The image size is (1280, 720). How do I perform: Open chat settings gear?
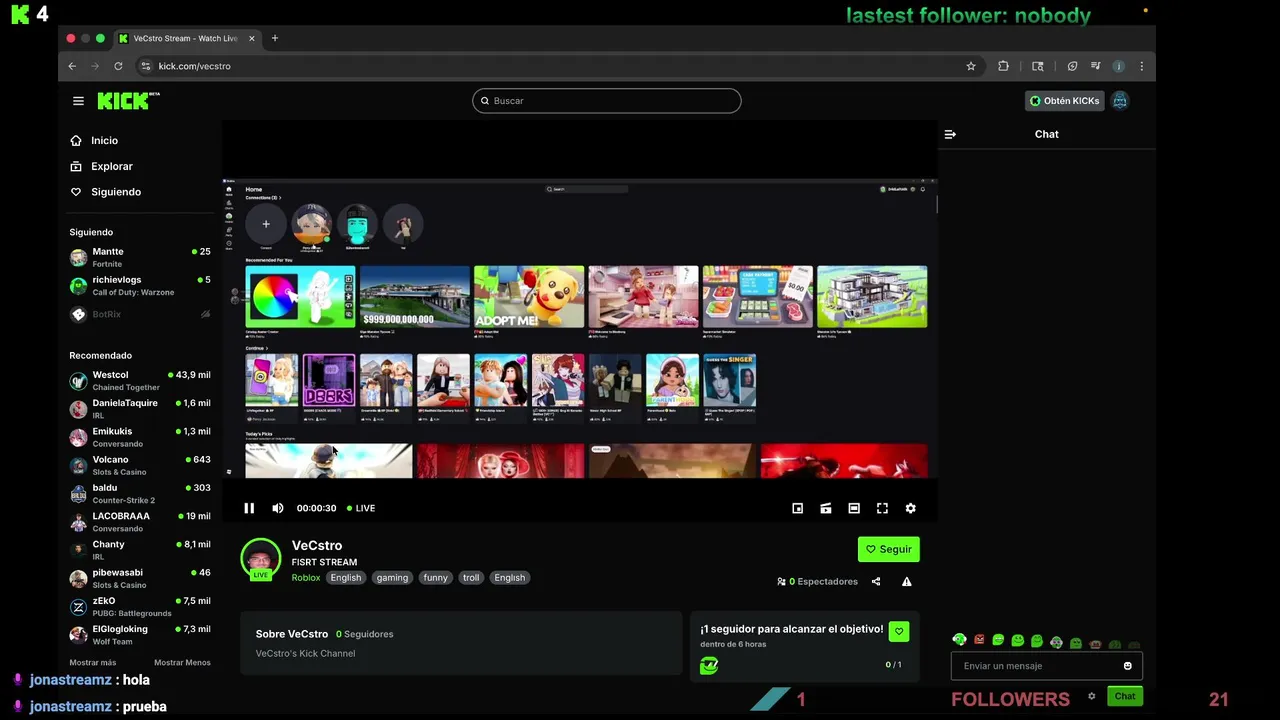pos(1092,696)
